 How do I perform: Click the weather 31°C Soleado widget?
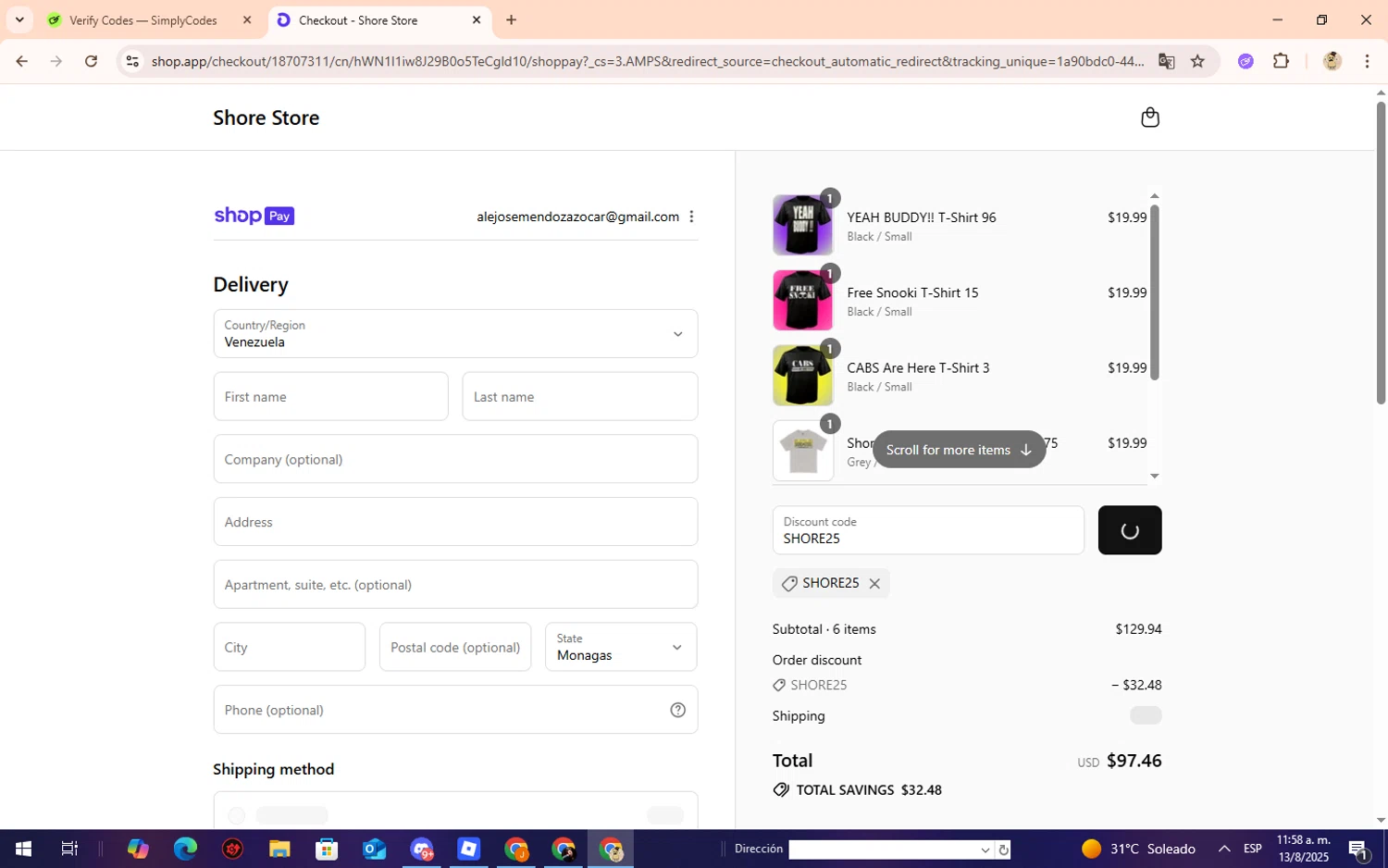point(1138,849)
